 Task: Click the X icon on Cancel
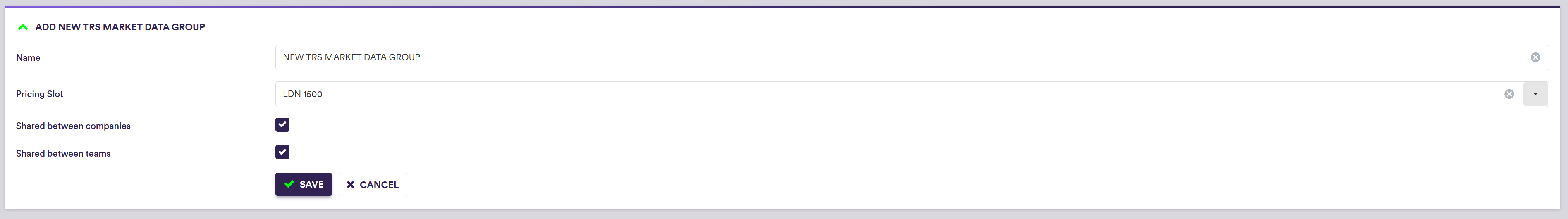(x=351, y=185)
